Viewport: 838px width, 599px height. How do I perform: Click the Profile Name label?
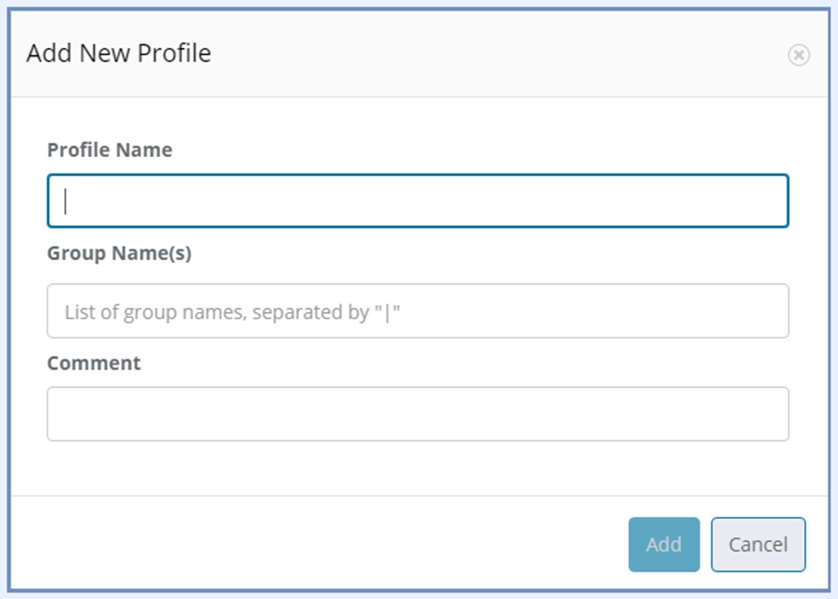click(x=109, y=150)
